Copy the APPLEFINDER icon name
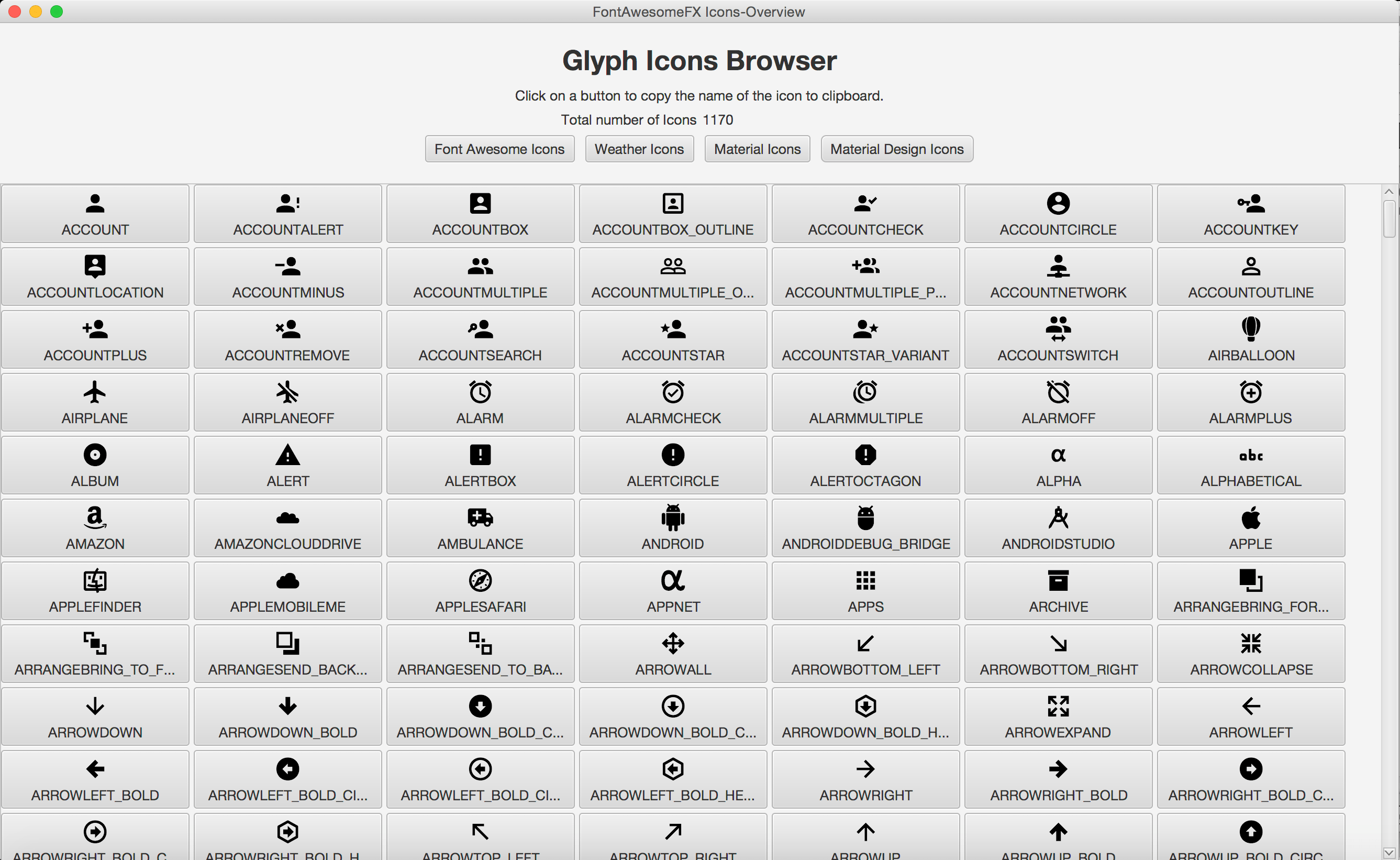Image resolution: width=1400 pixels, height=860 pixels. tap(95, 591)
